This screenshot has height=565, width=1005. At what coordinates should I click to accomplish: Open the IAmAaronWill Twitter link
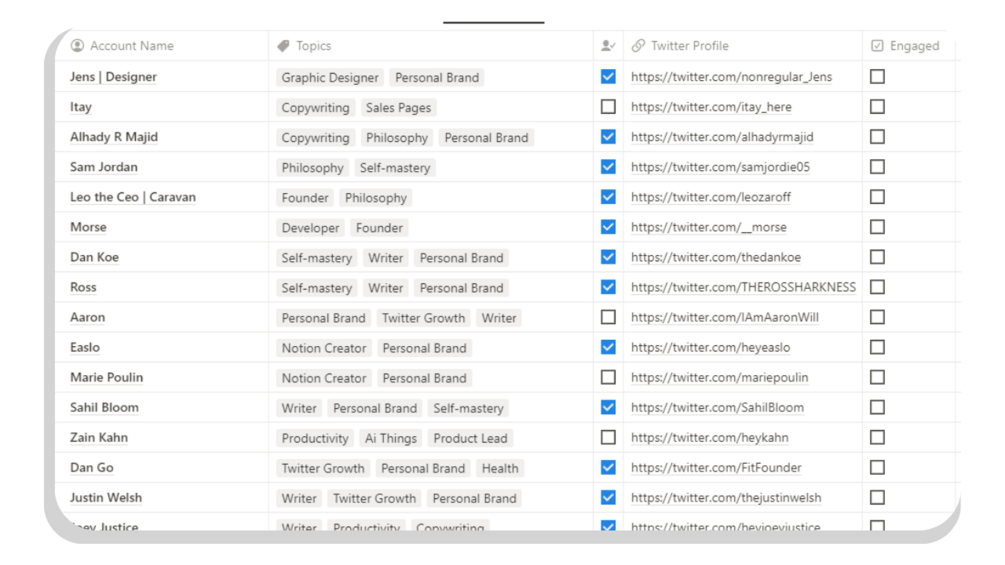[724, 318]
